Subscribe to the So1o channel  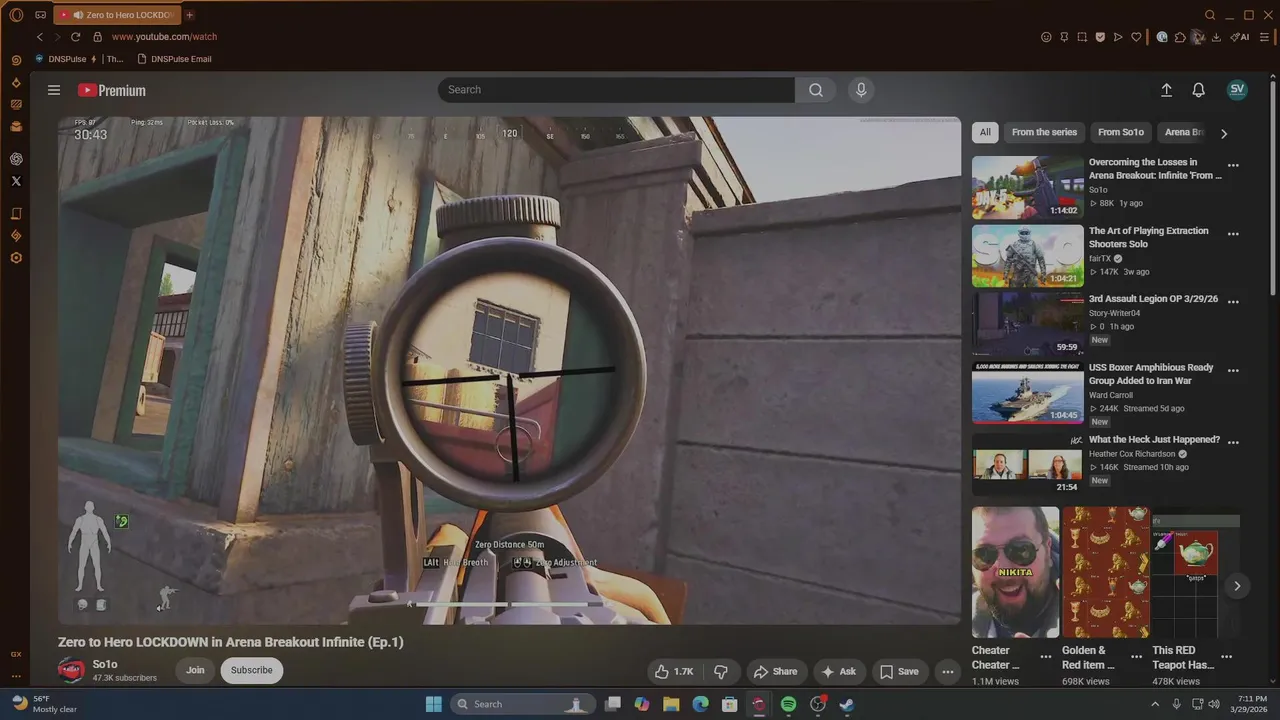[x=252, y=670]
